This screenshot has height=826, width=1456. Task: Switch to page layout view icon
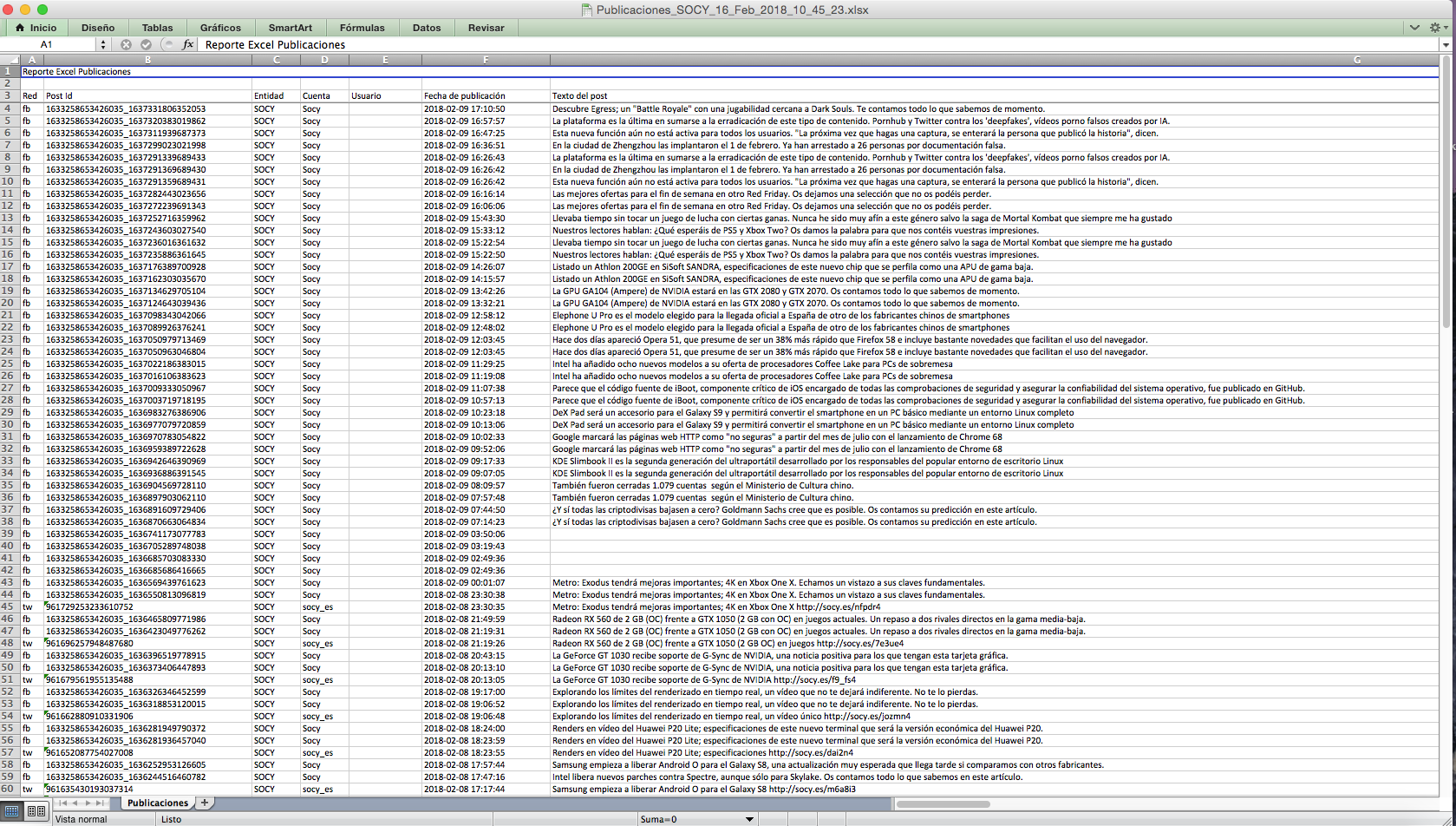click(36, 811)
